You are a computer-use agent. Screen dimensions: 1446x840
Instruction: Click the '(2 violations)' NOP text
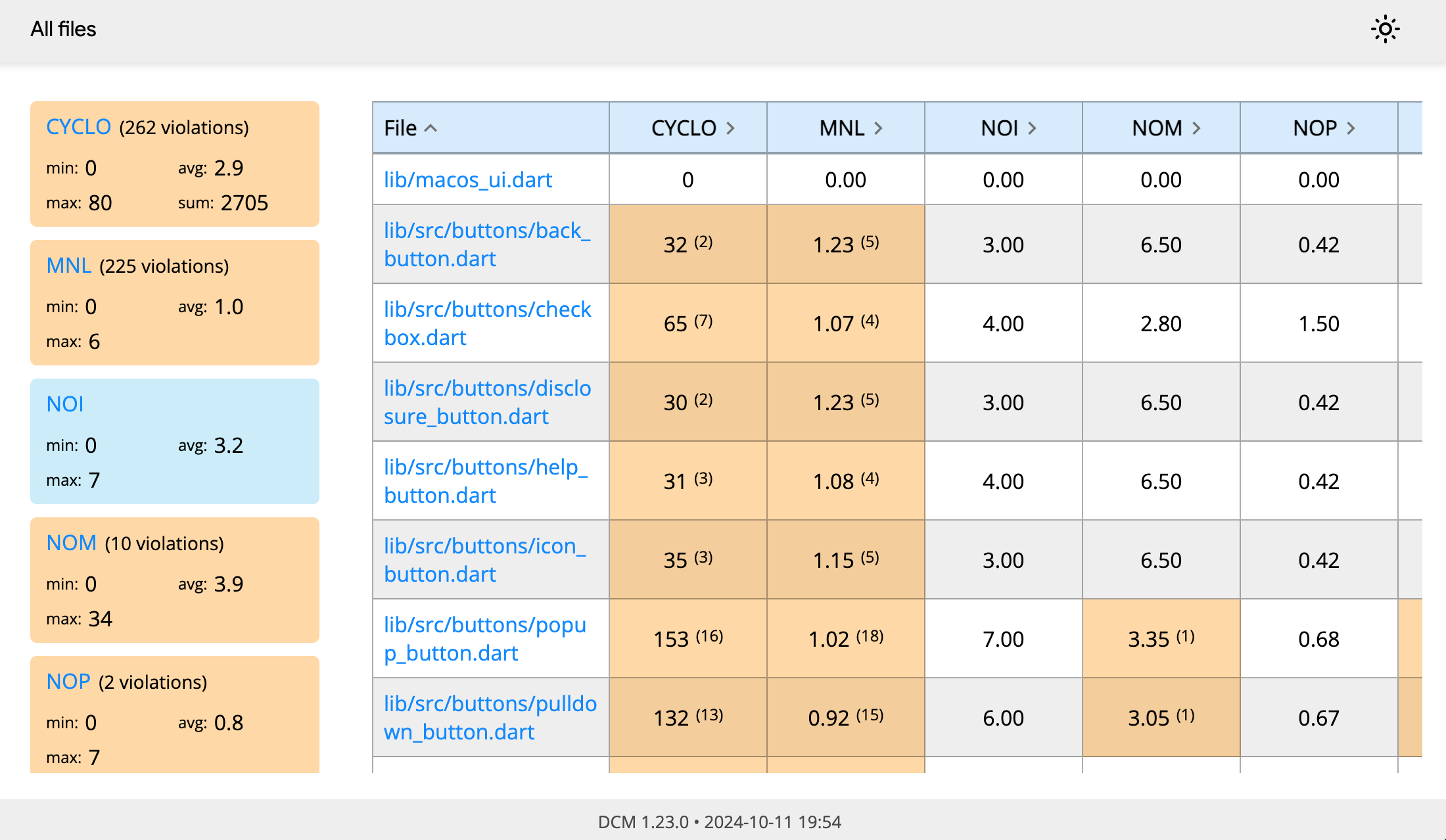153,682
